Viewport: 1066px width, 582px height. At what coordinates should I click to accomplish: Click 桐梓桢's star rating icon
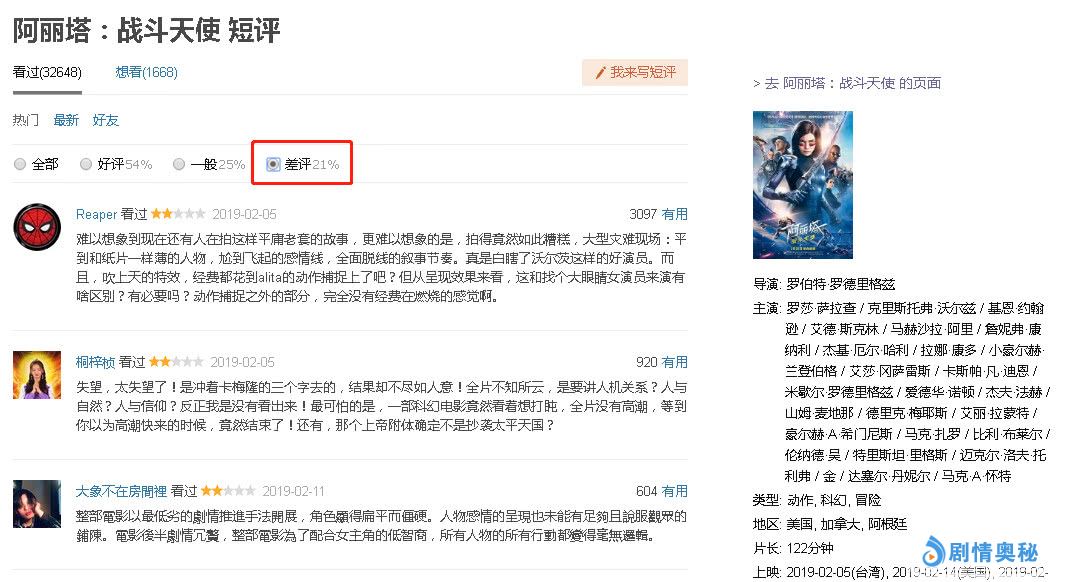[176, 362]
